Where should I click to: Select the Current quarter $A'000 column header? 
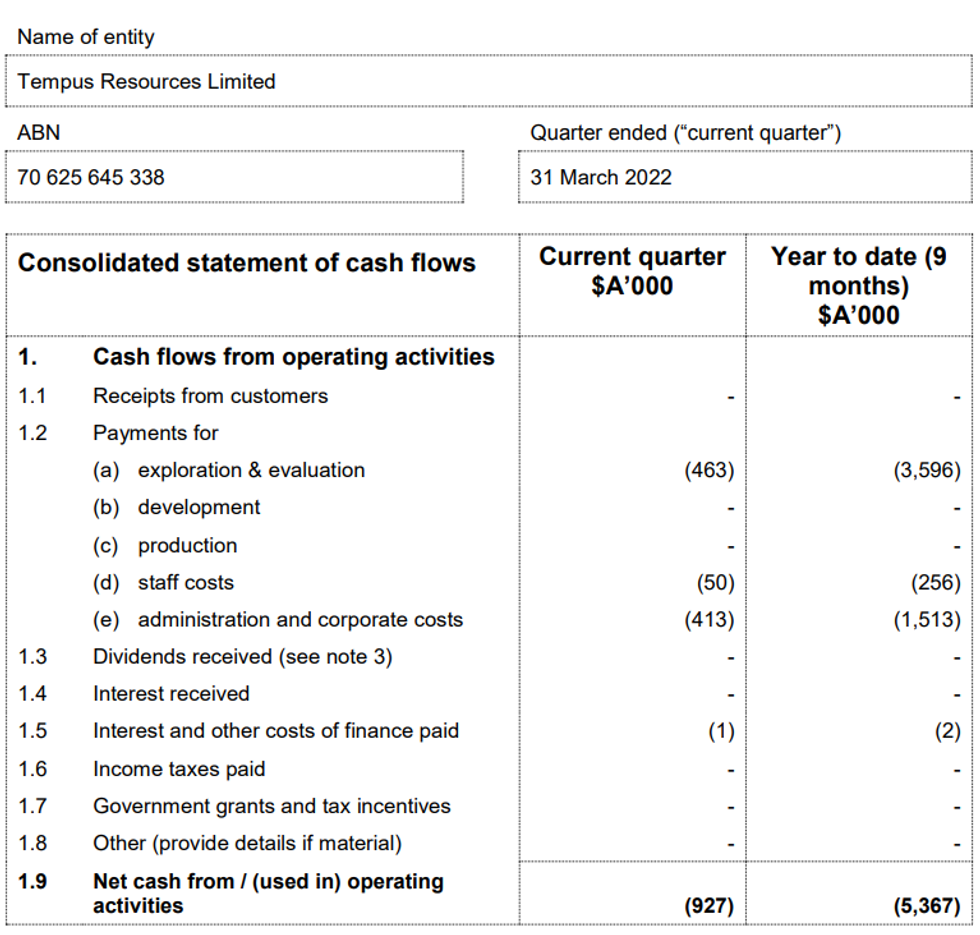tap(632, 271)
